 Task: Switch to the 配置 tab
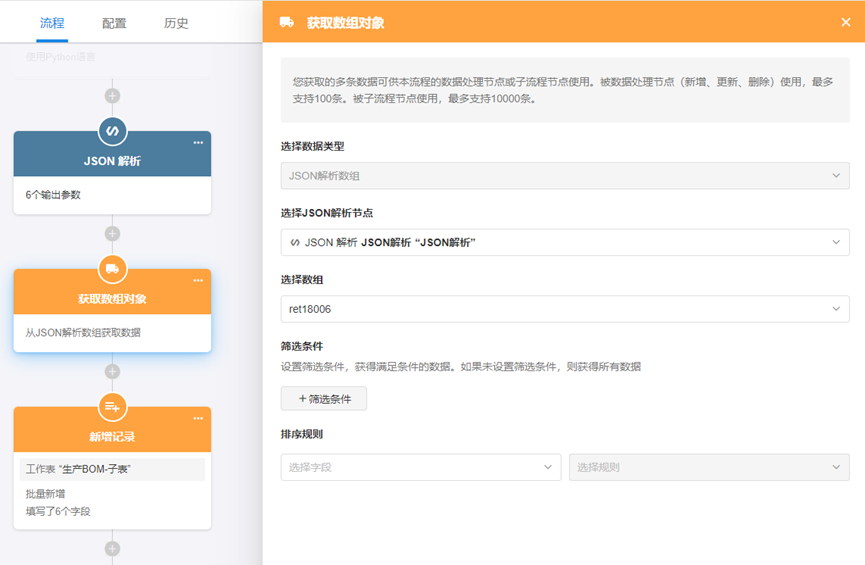(114, 23)
